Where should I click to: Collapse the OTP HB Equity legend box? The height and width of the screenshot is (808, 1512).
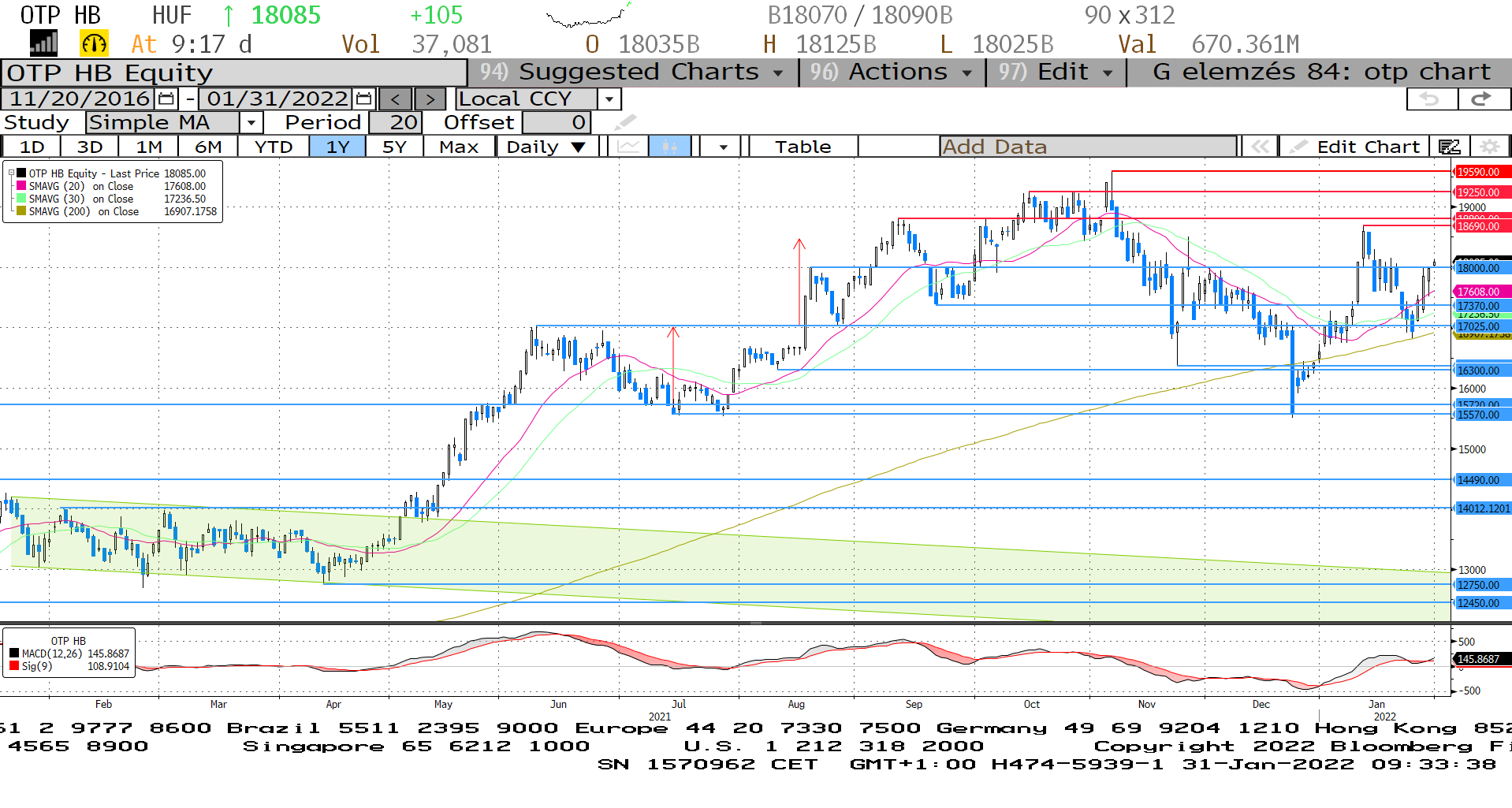coord(11,173)
